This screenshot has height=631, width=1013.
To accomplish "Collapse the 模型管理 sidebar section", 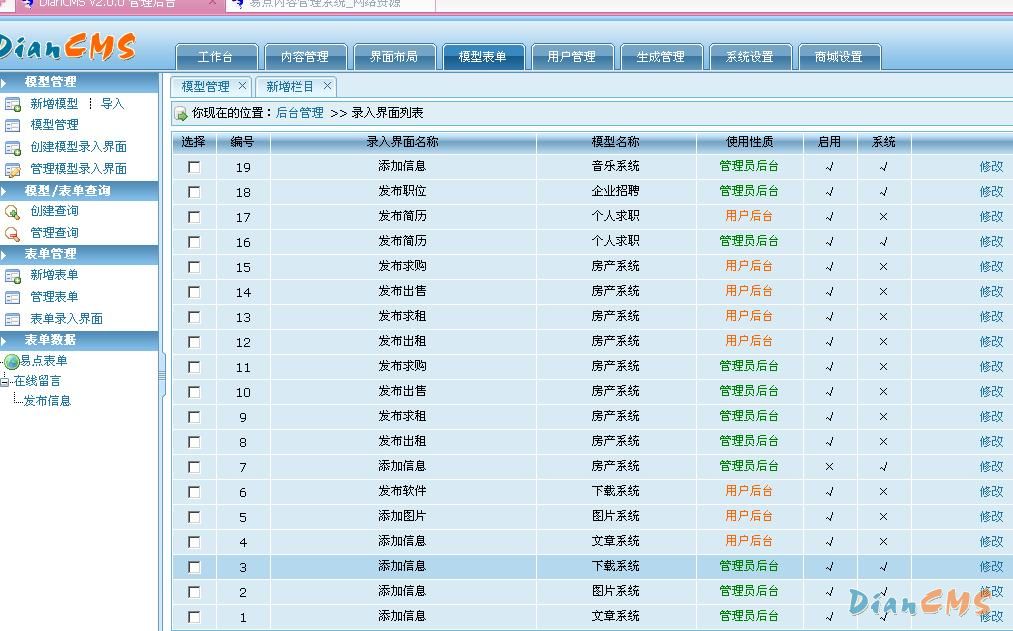I will coord(5,82).
